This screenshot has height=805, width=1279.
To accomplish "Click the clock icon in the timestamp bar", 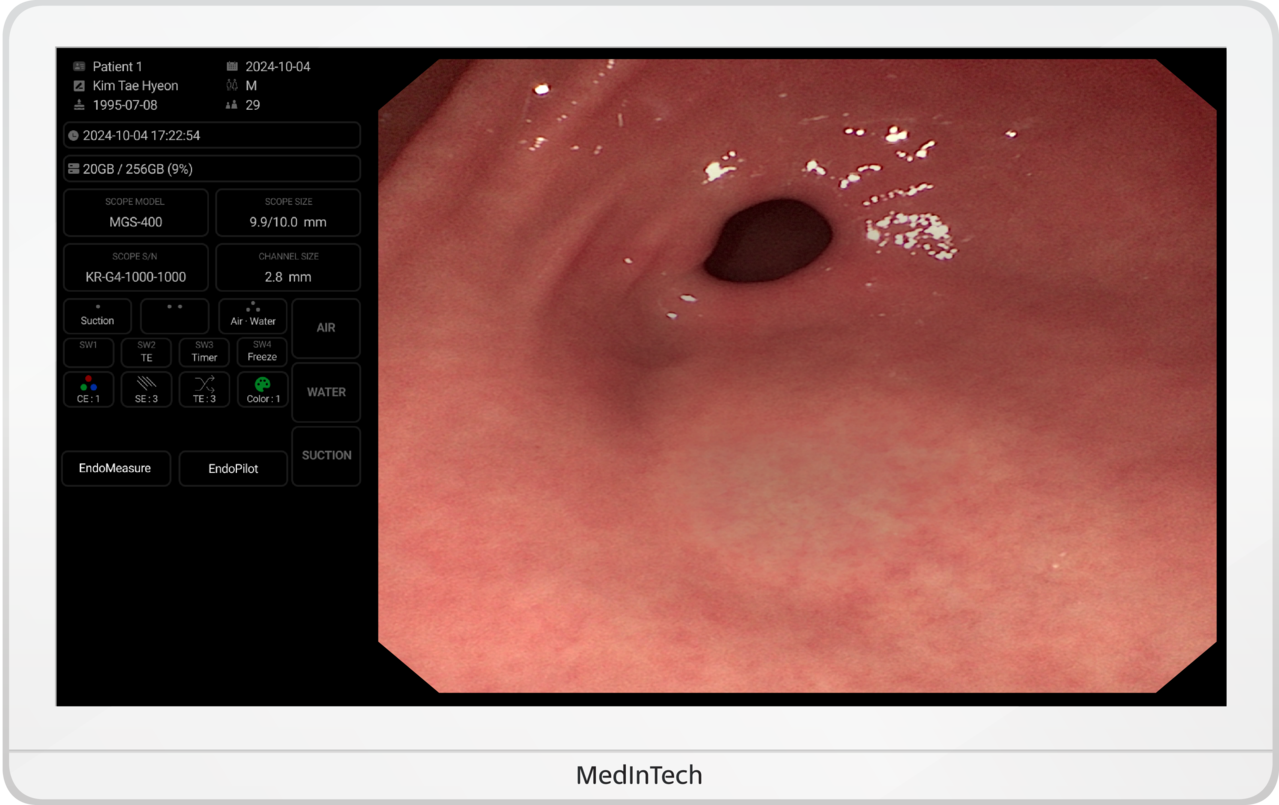I will [74, 135].
